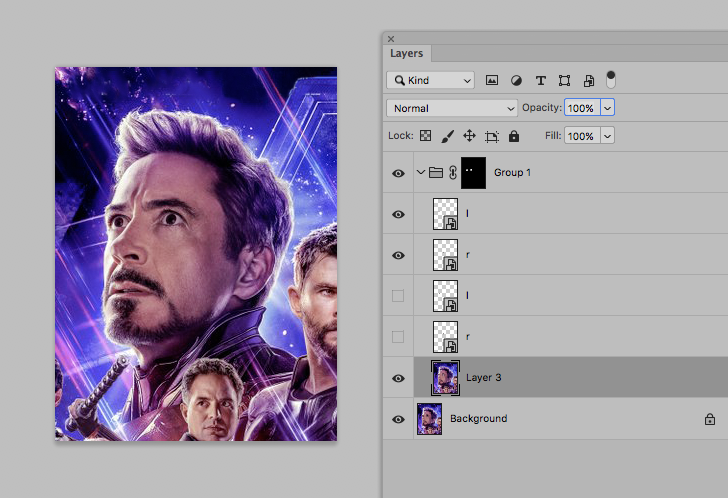Hide the first visible 'r' smart object layer

[398, 255]
